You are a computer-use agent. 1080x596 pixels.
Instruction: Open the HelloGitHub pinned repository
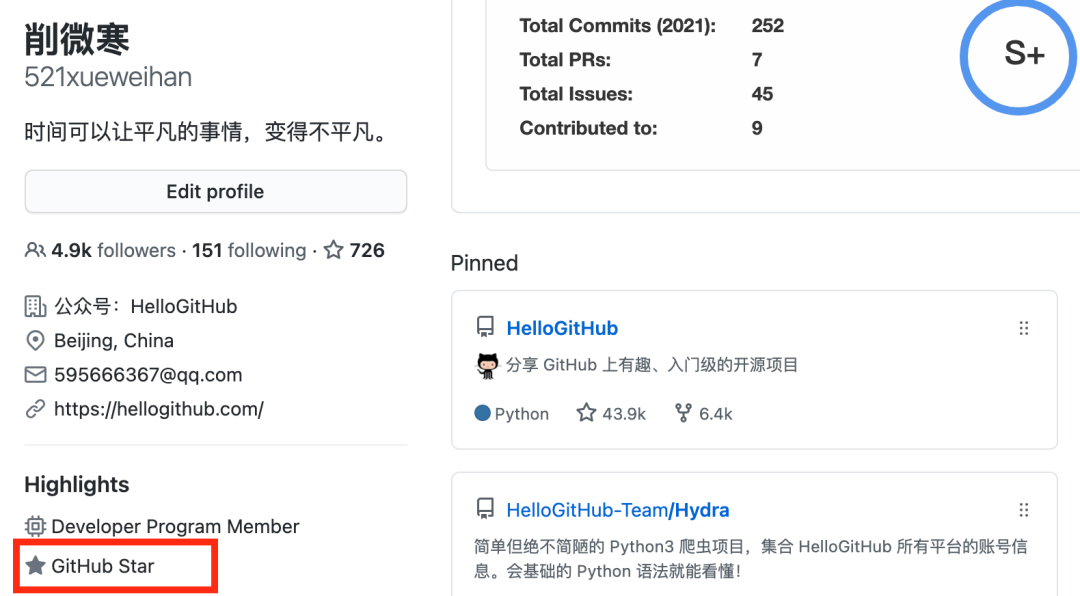pos(562,328)
